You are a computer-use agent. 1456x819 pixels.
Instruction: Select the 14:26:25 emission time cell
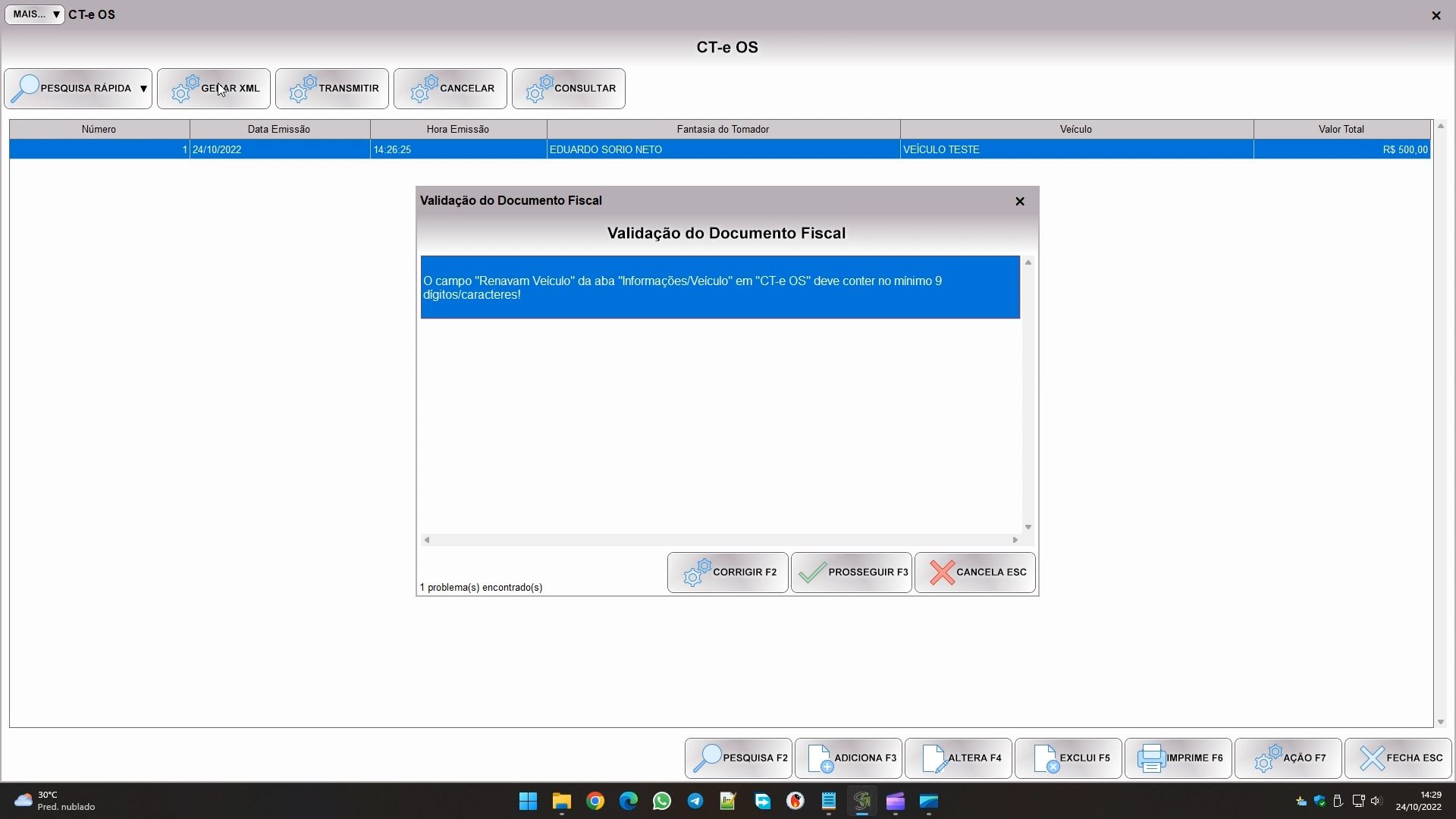tap(459, 149)
